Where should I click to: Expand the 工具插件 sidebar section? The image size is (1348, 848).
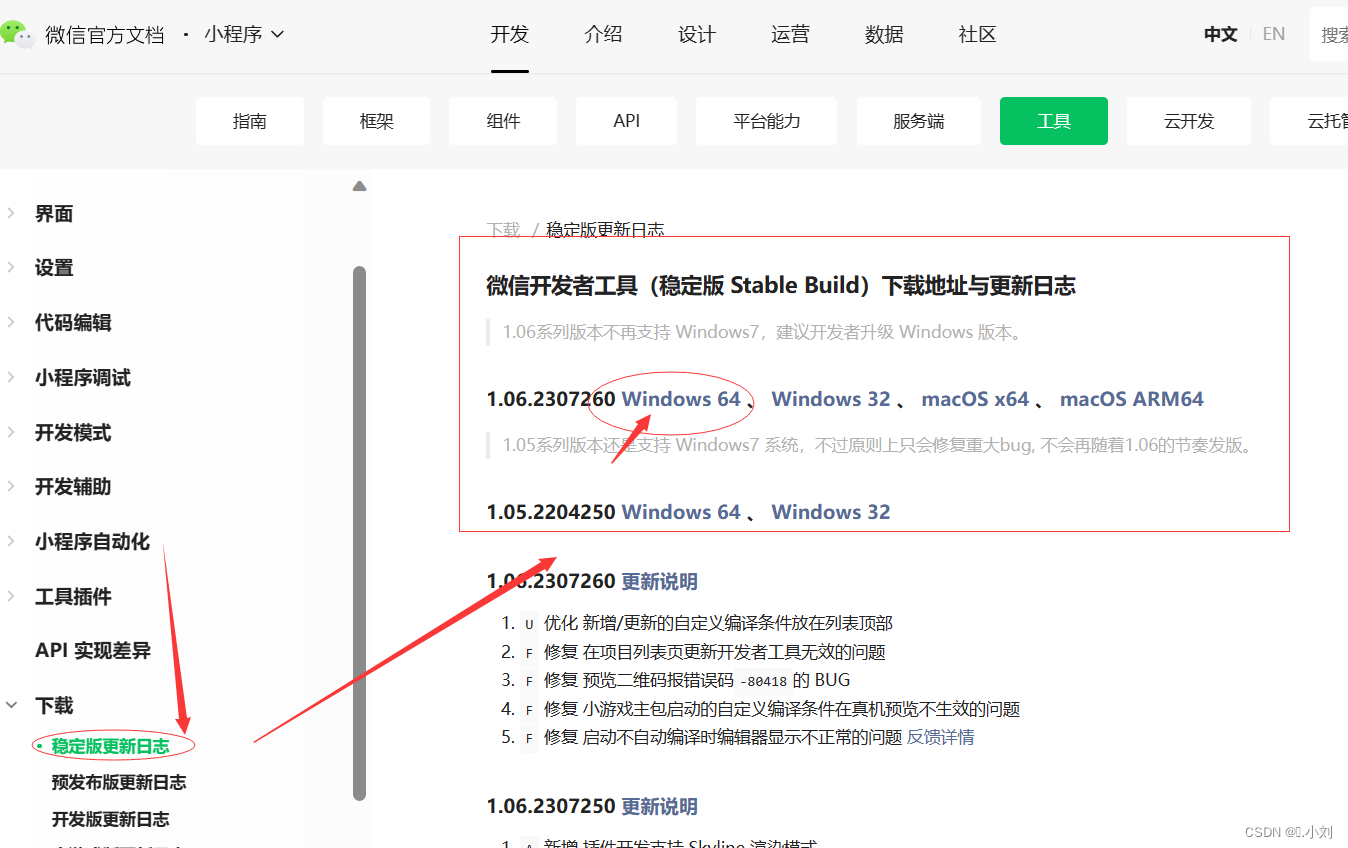click(x=73, y=597)
